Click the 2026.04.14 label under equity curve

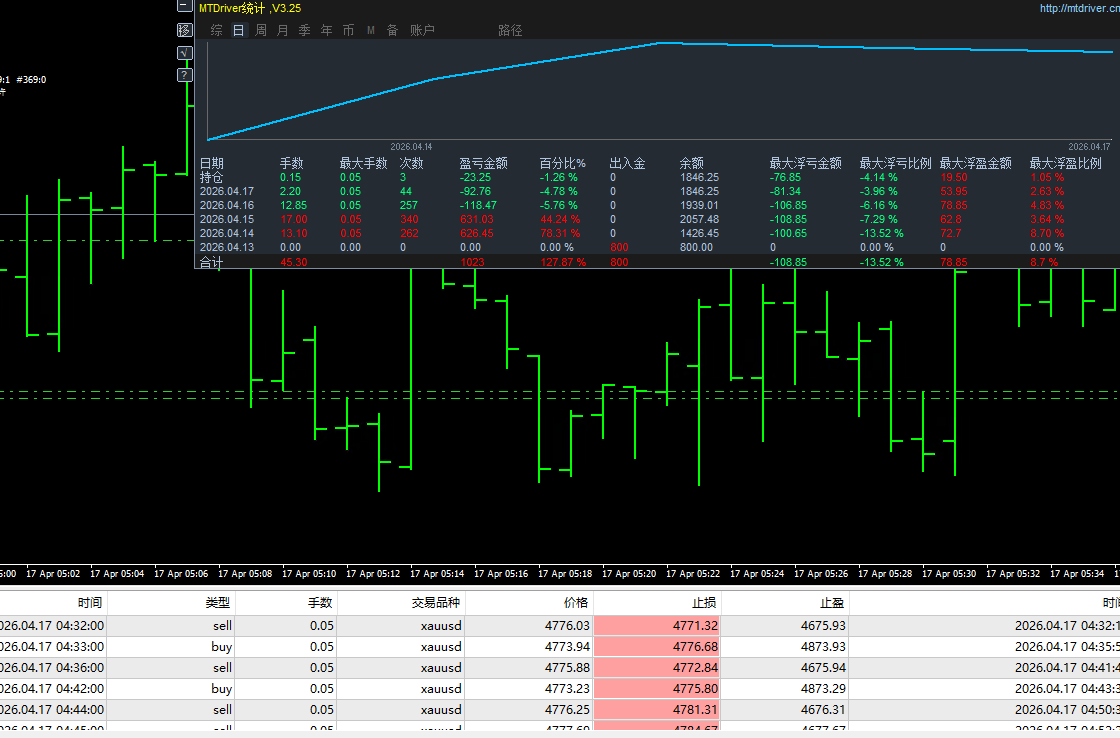411,146
